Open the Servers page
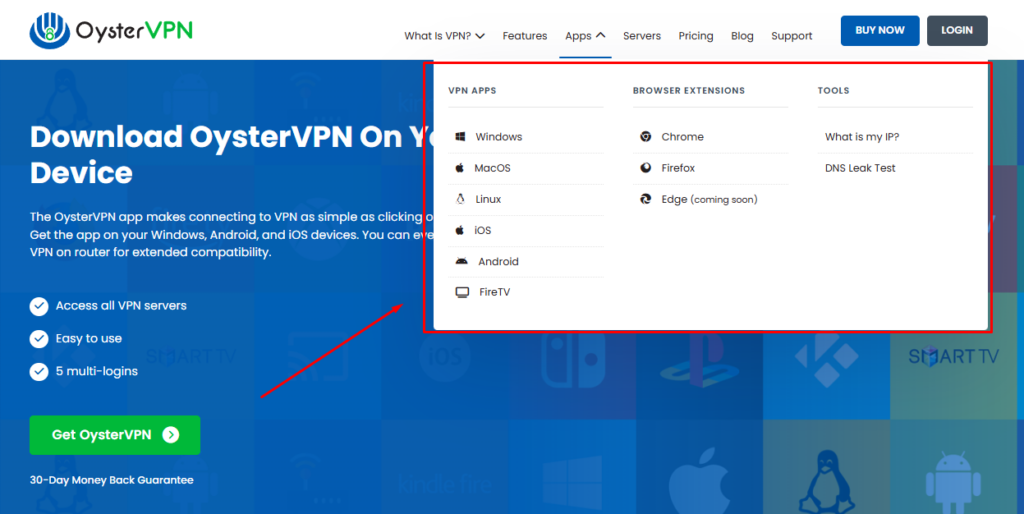Image resolution: width=1024 pixels, height=514 pixels. (x=642, y=36)
